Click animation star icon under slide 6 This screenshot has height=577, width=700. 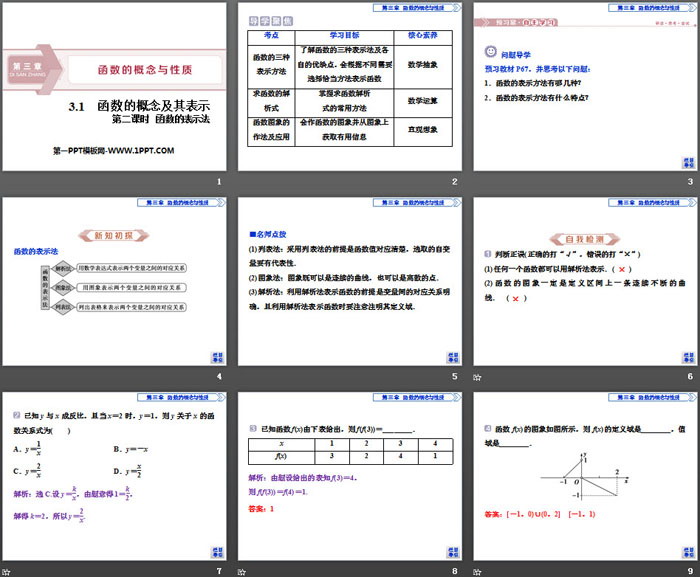[x=477, y=377]
